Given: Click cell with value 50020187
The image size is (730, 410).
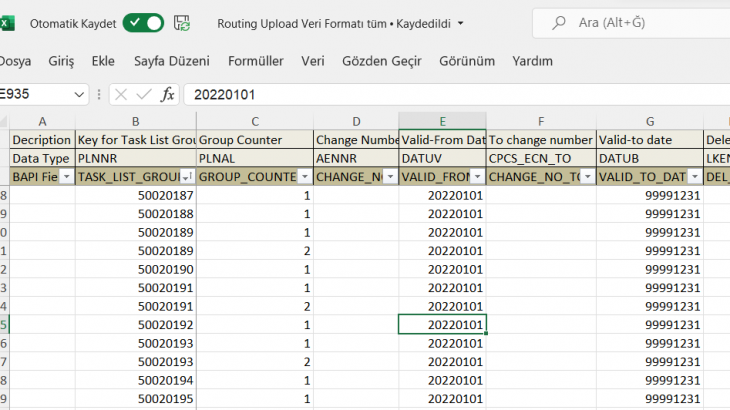Looking at the screenshot, I should tap(135, 195).
